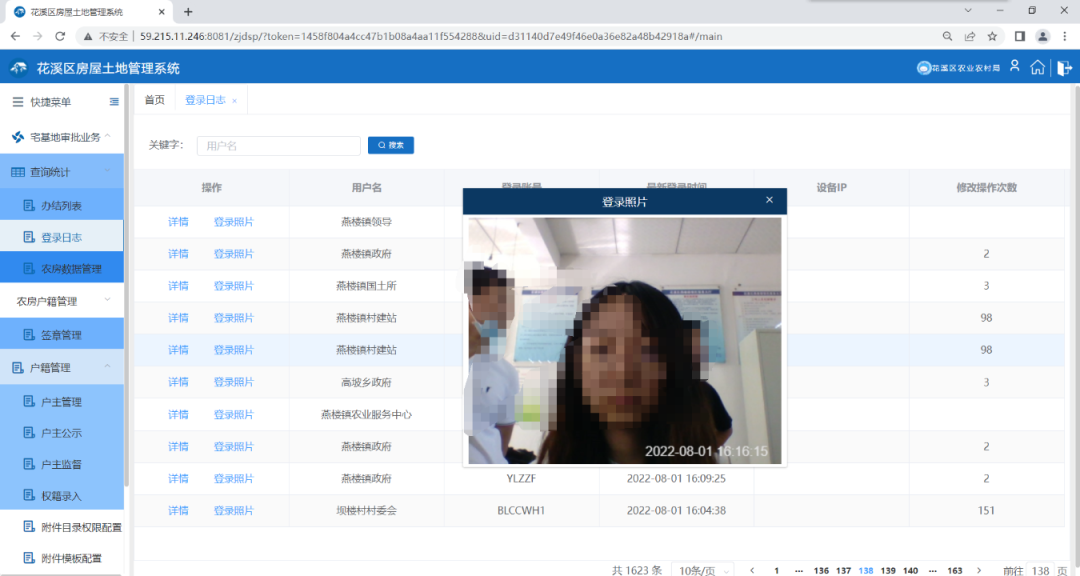Open 详情 for the 坝楼村村委会 row

click(x=178, y=510)
